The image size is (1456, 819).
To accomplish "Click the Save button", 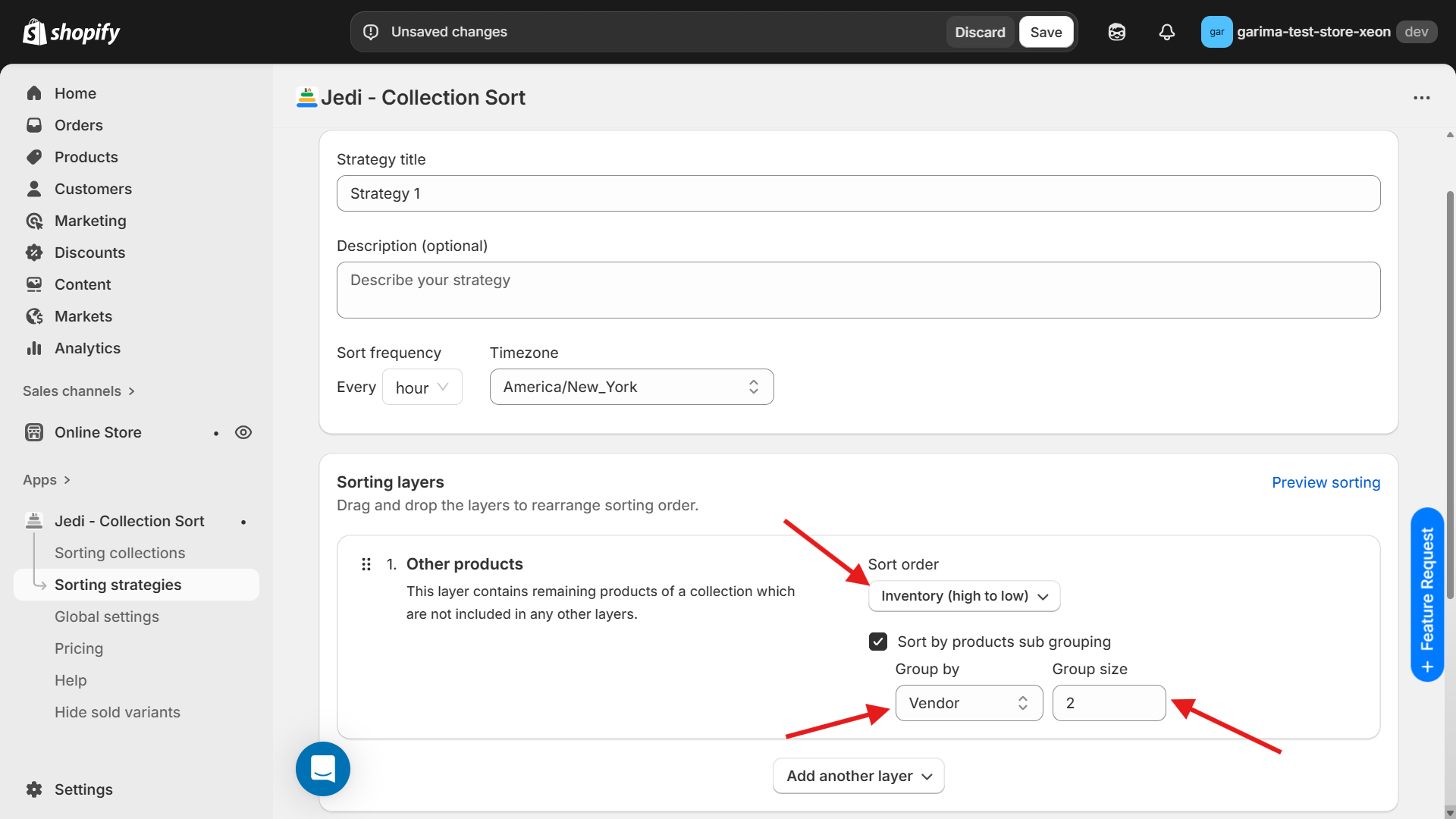I will click(x=1046, y=32).
